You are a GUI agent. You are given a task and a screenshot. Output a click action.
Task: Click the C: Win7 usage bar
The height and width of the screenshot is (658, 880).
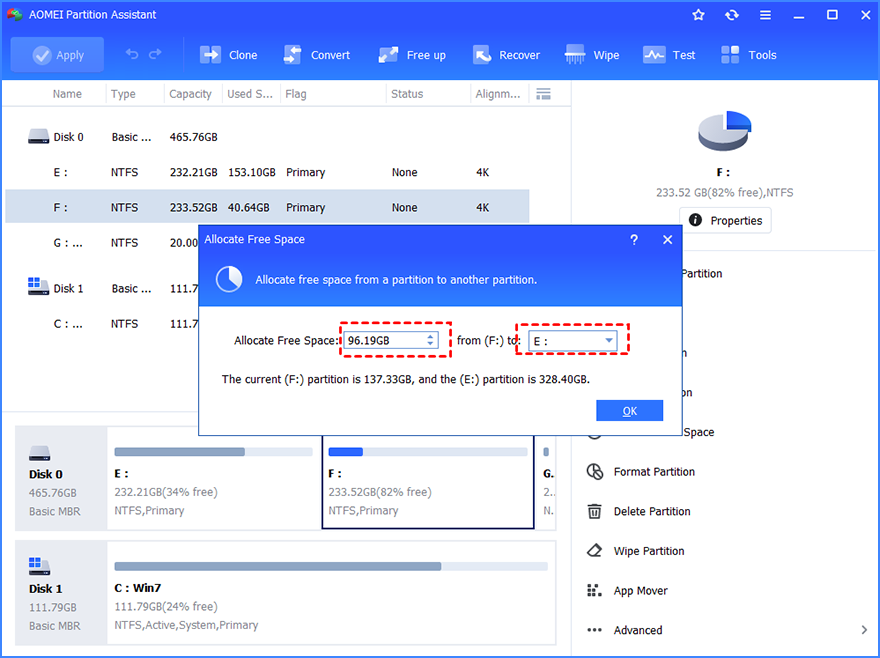pos(331,566)
